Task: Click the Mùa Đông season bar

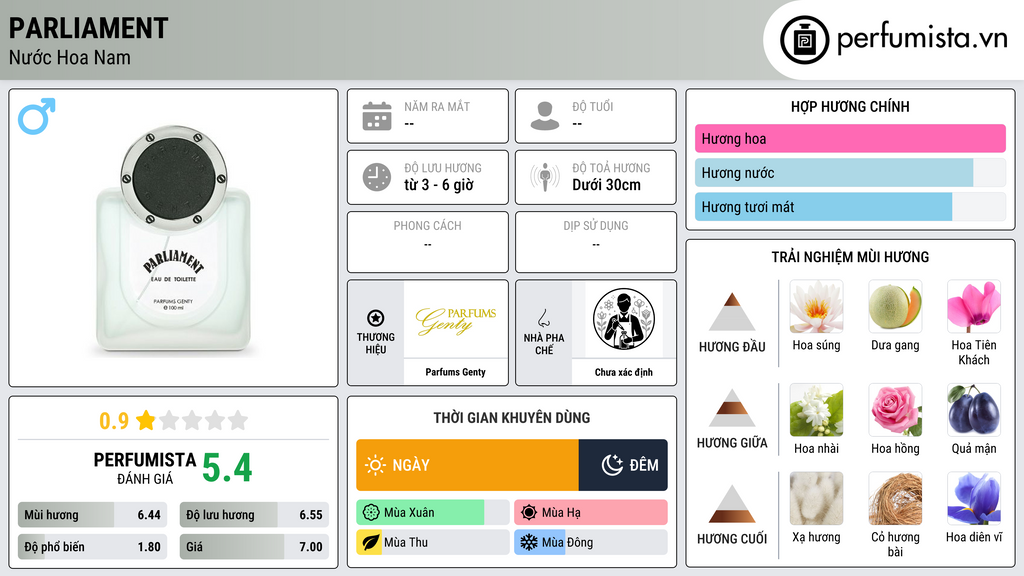Action: [x=591, y=543]
